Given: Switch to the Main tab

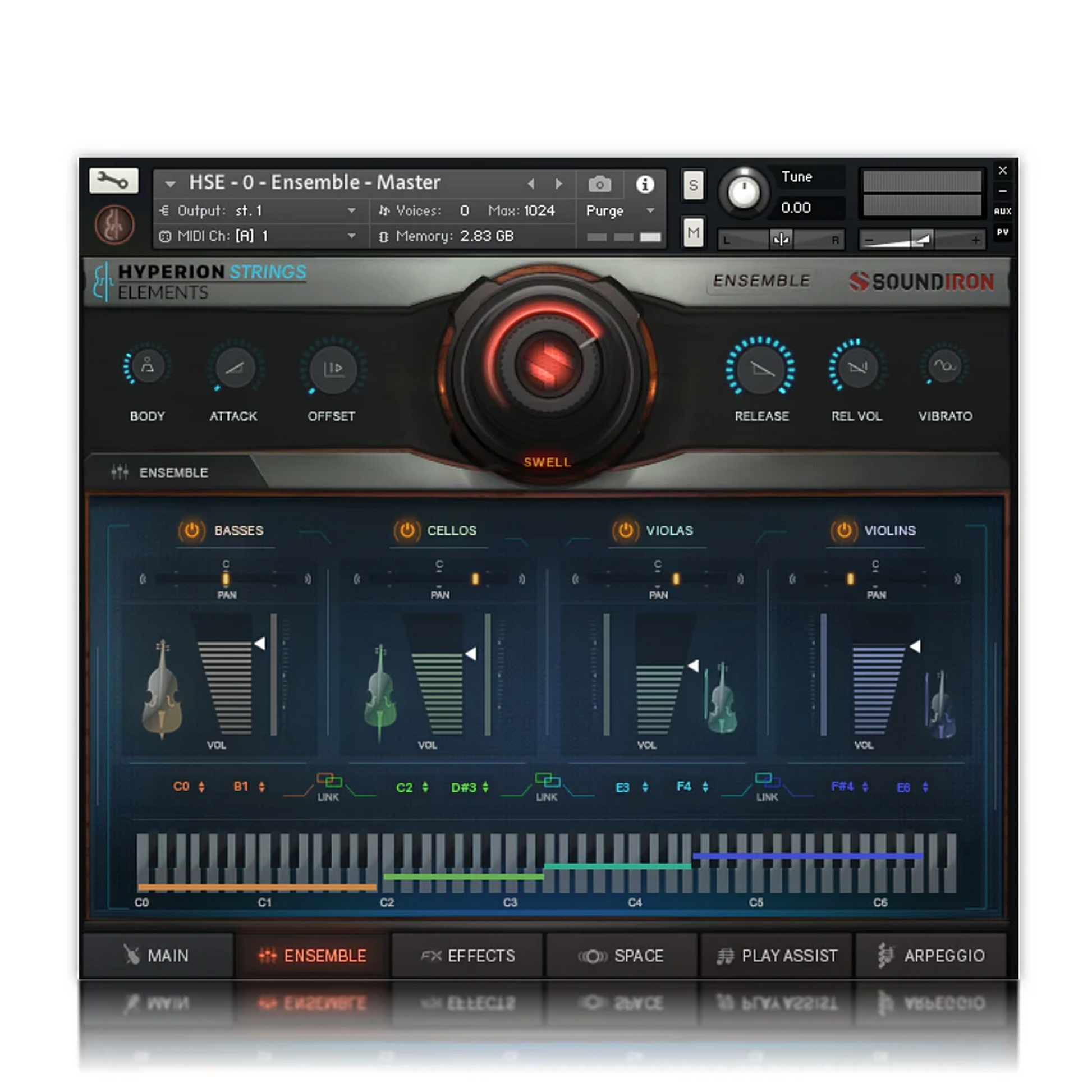Looking at the screenshot, I should 158,955.
